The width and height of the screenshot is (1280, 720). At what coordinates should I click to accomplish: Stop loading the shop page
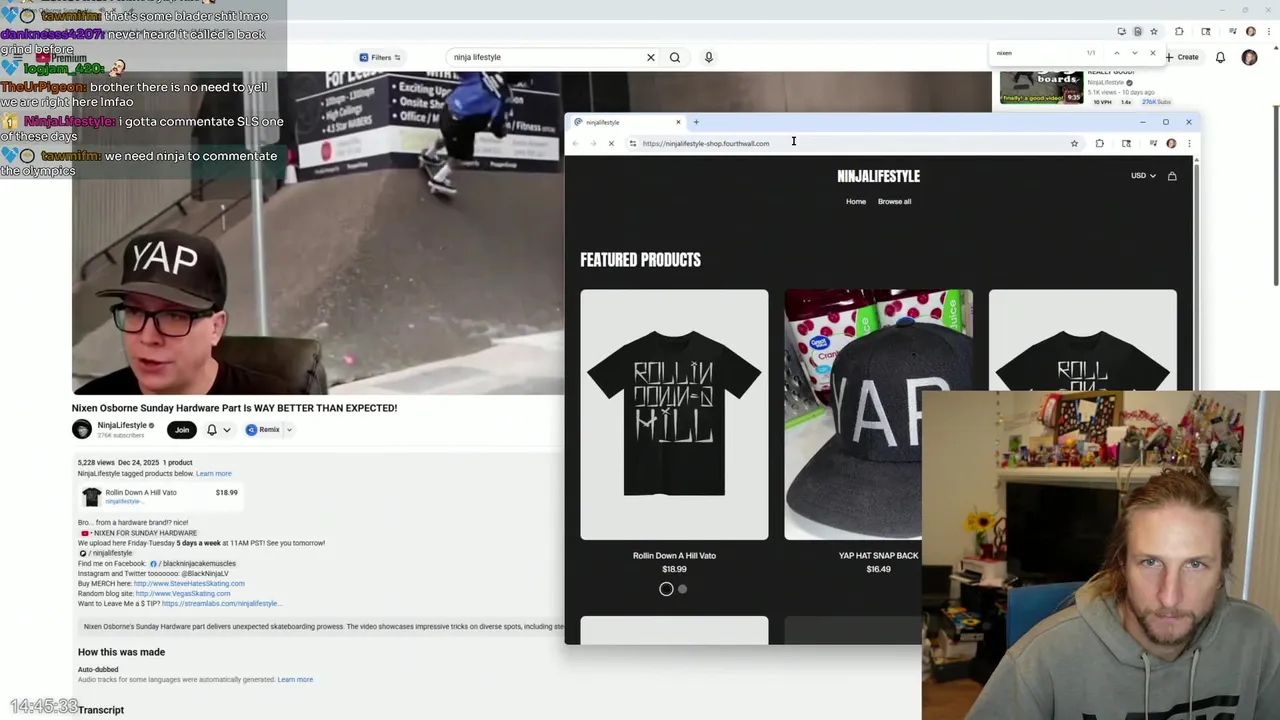click(x=611, y=143)
